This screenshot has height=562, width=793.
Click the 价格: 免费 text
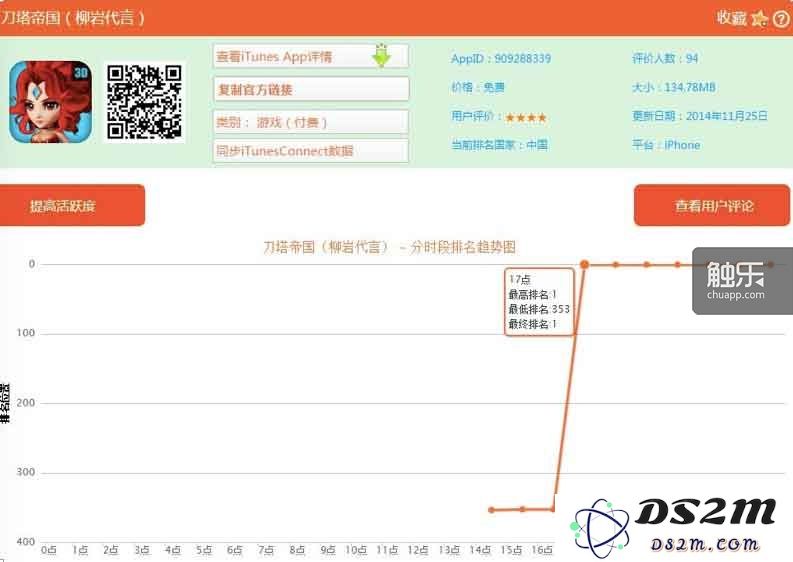[x=478, y=88]
